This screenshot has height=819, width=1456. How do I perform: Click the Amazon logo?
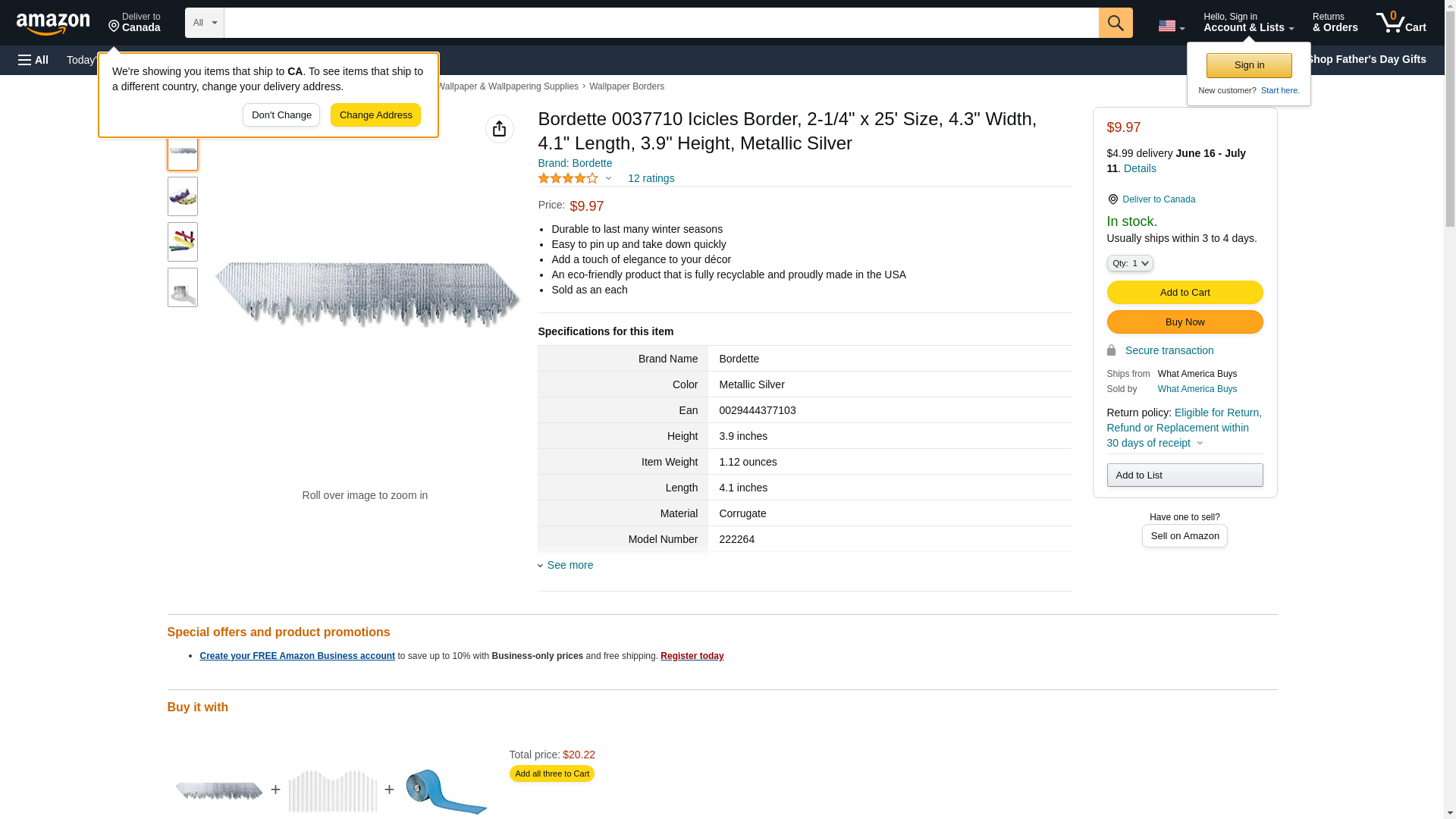pyautogui.click(x=53, y=24)
